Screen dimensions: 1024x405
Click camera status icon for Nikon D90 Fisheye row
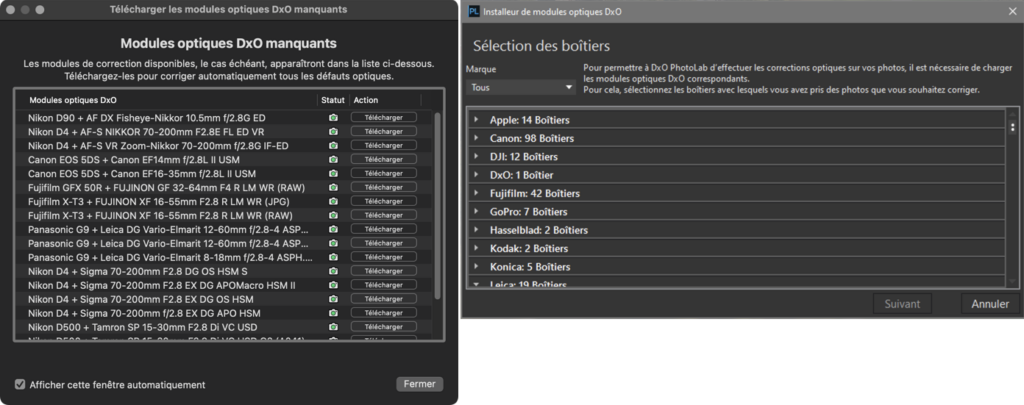click(x=334, y=118)
